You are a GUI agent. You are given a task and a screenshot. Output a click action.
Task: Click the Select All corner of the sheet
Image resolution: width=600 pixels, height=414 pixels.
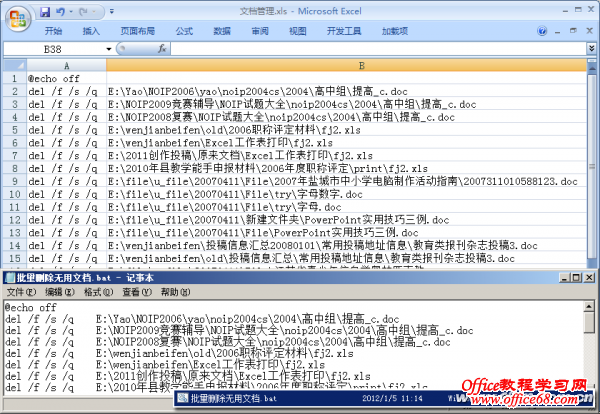click(x=15, y=65)
